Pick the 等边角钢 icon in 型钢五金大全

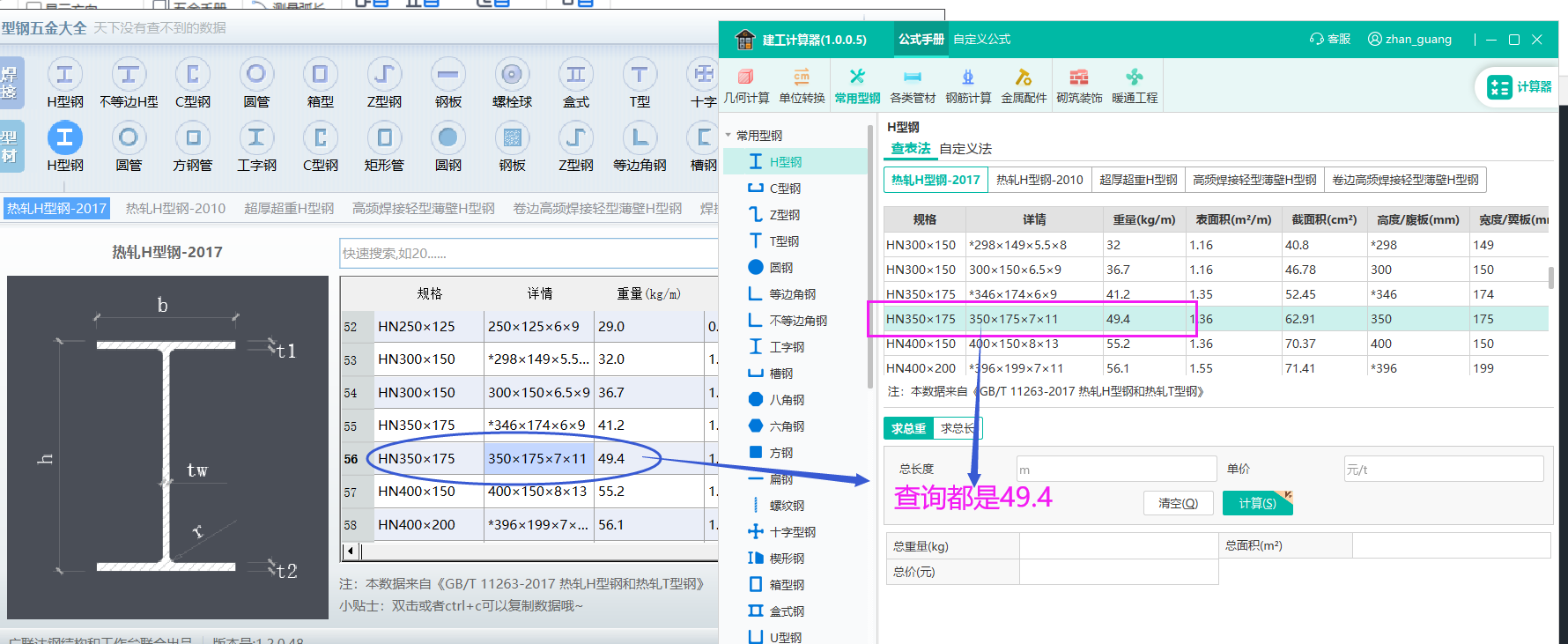coord(640,146)
